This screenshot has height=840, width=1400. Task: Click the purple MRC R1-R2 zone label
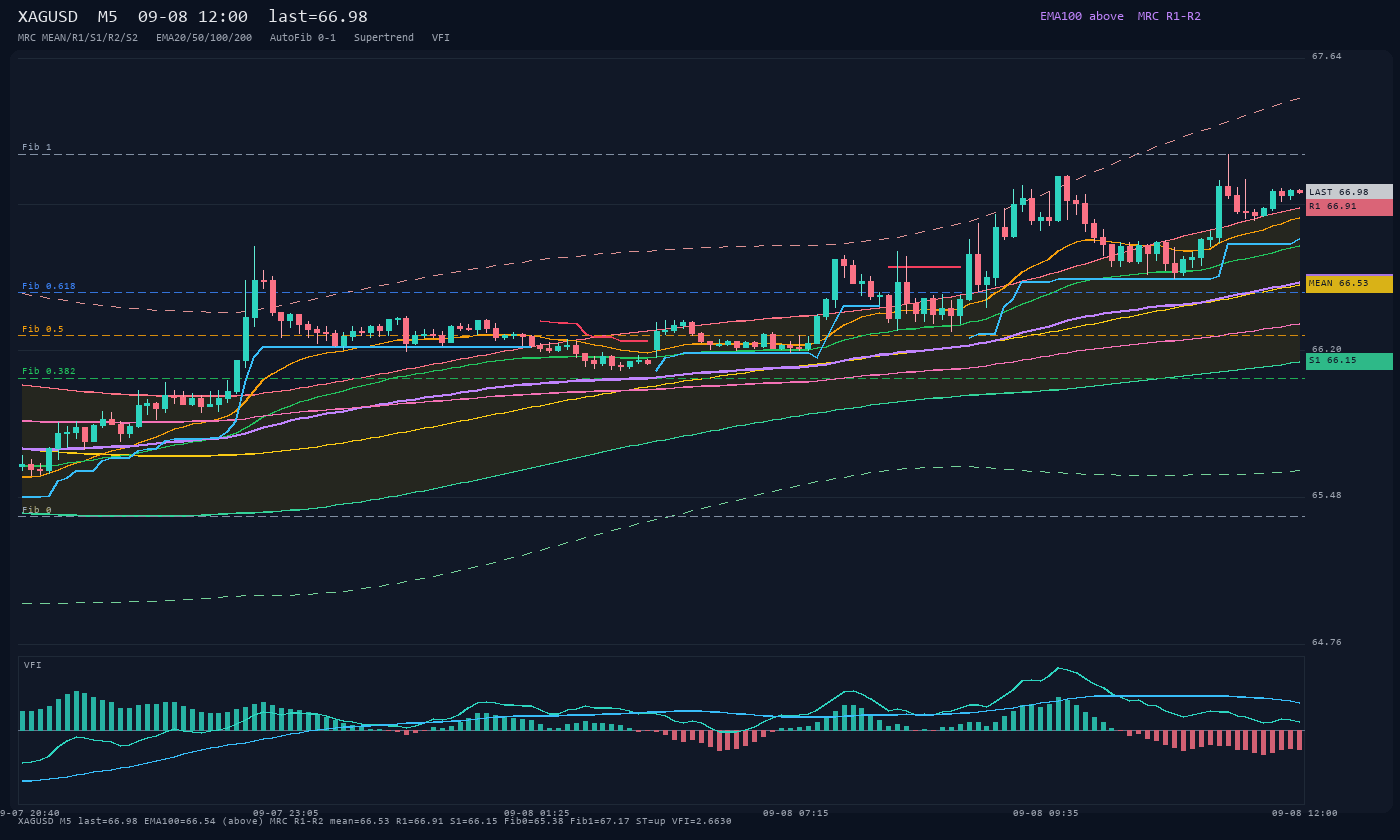pos(1169,16)
